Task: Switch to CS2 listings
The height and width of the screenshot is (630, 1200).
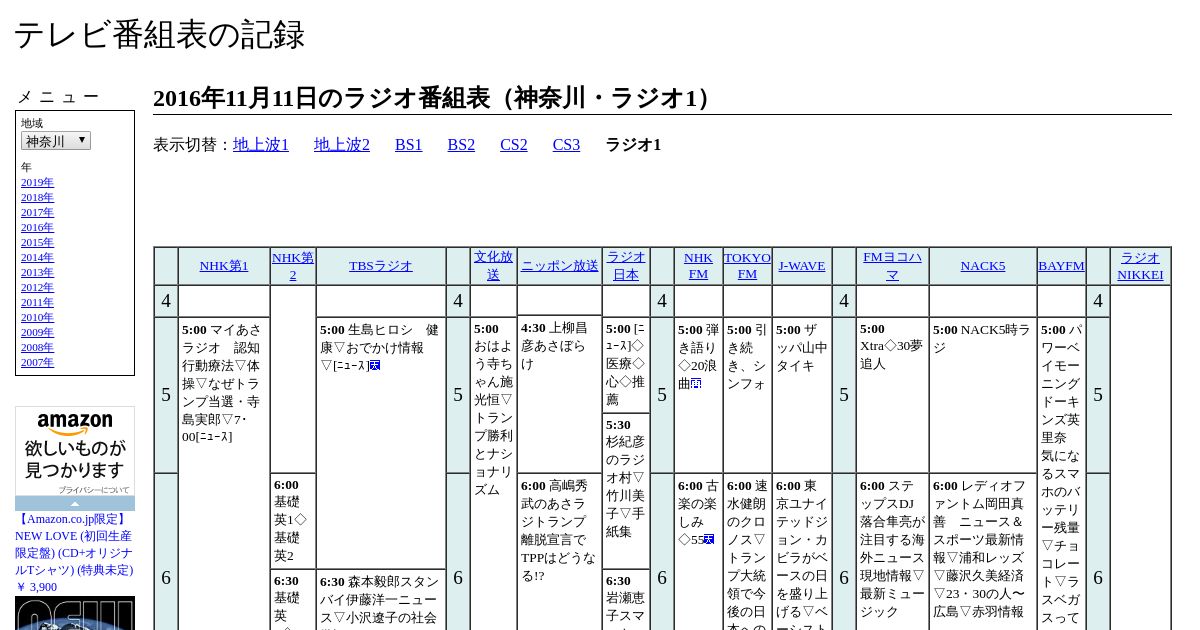Action: pos(514,145)
